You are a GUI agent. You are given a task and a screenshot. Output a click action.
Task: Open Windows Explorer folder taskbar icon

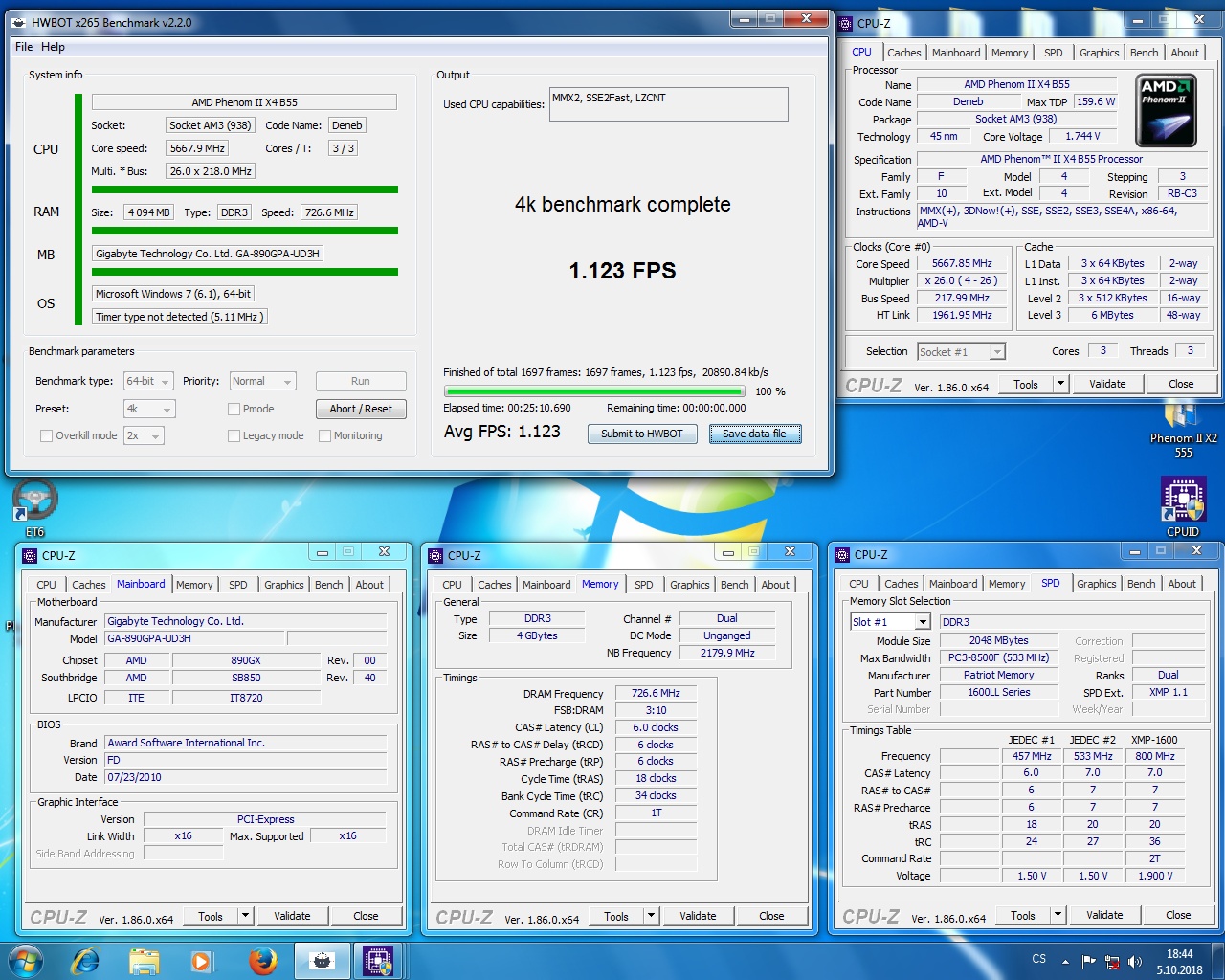[144, 960]
